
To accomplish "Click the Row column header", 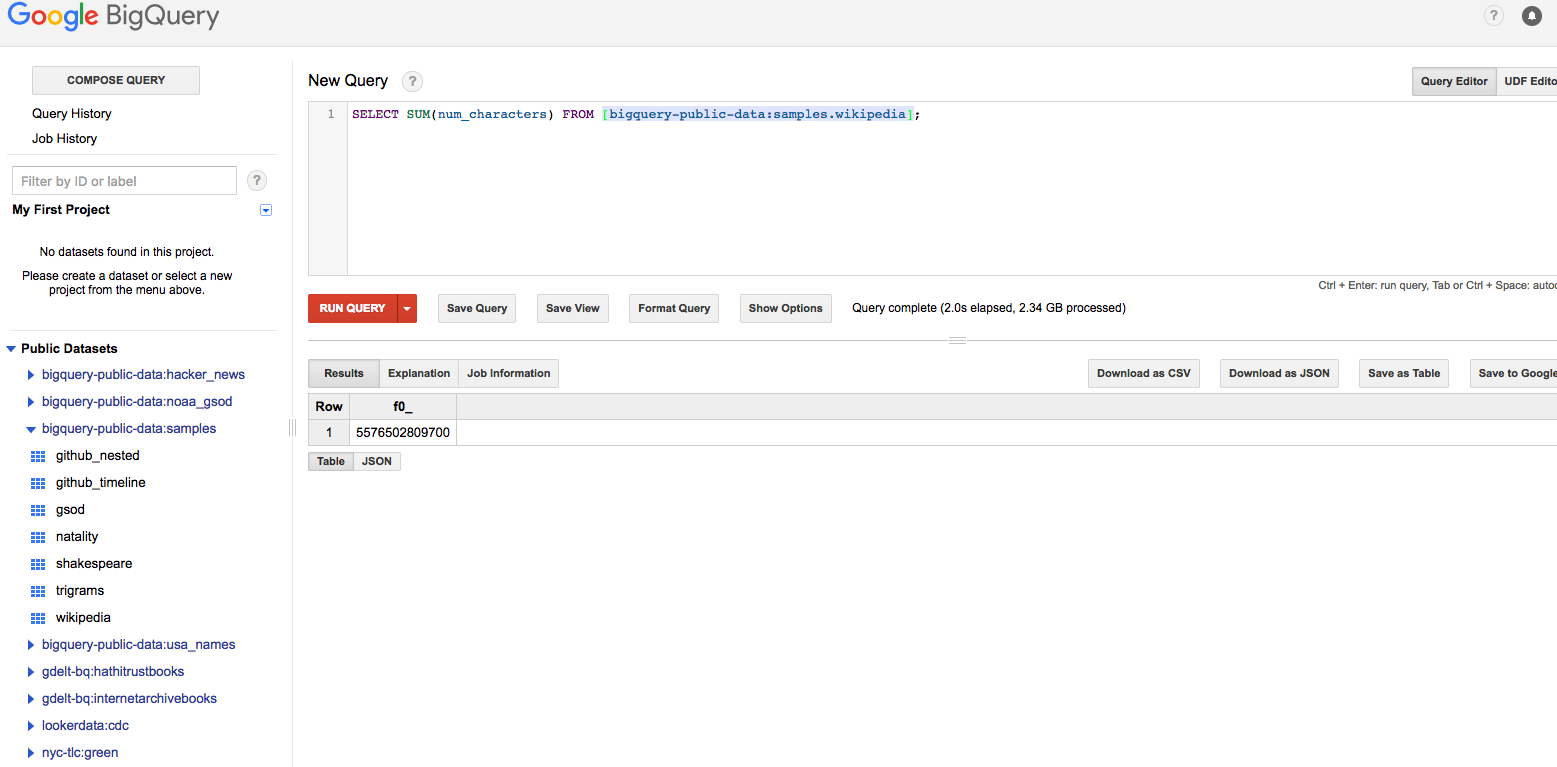I will coord(329,407).
